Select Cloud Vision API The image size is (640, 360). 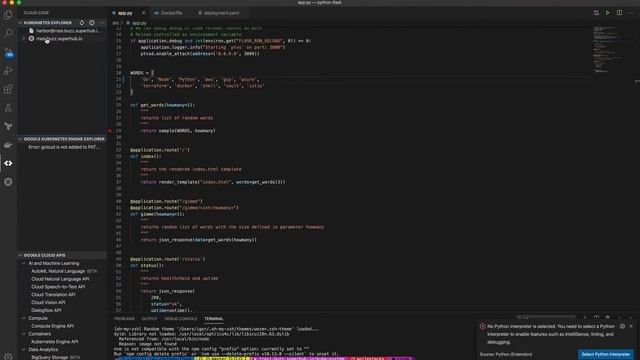48,302
